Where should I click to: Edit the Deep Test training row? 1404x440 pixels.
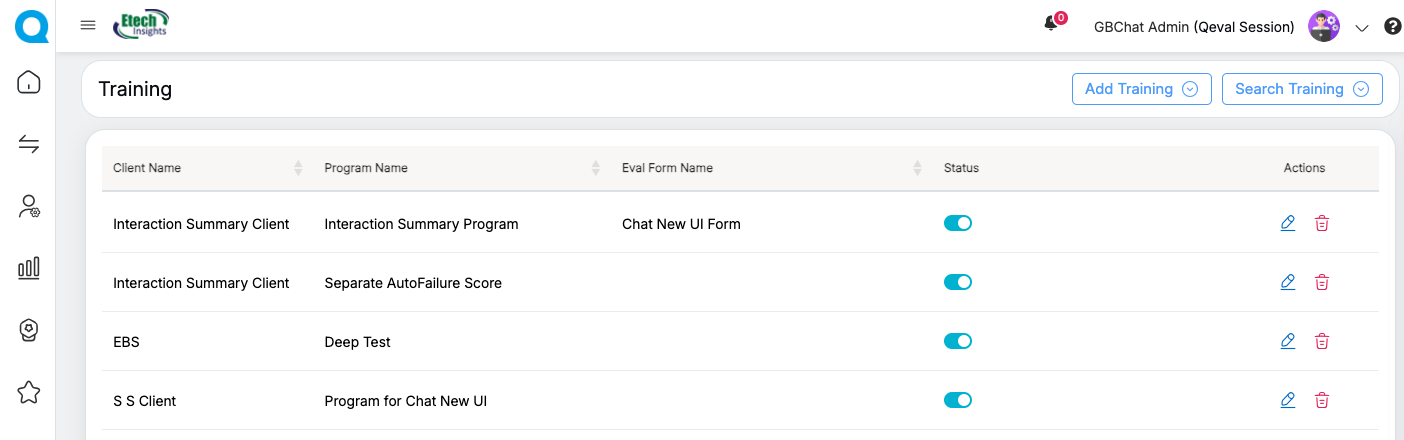coord(1287,342)
